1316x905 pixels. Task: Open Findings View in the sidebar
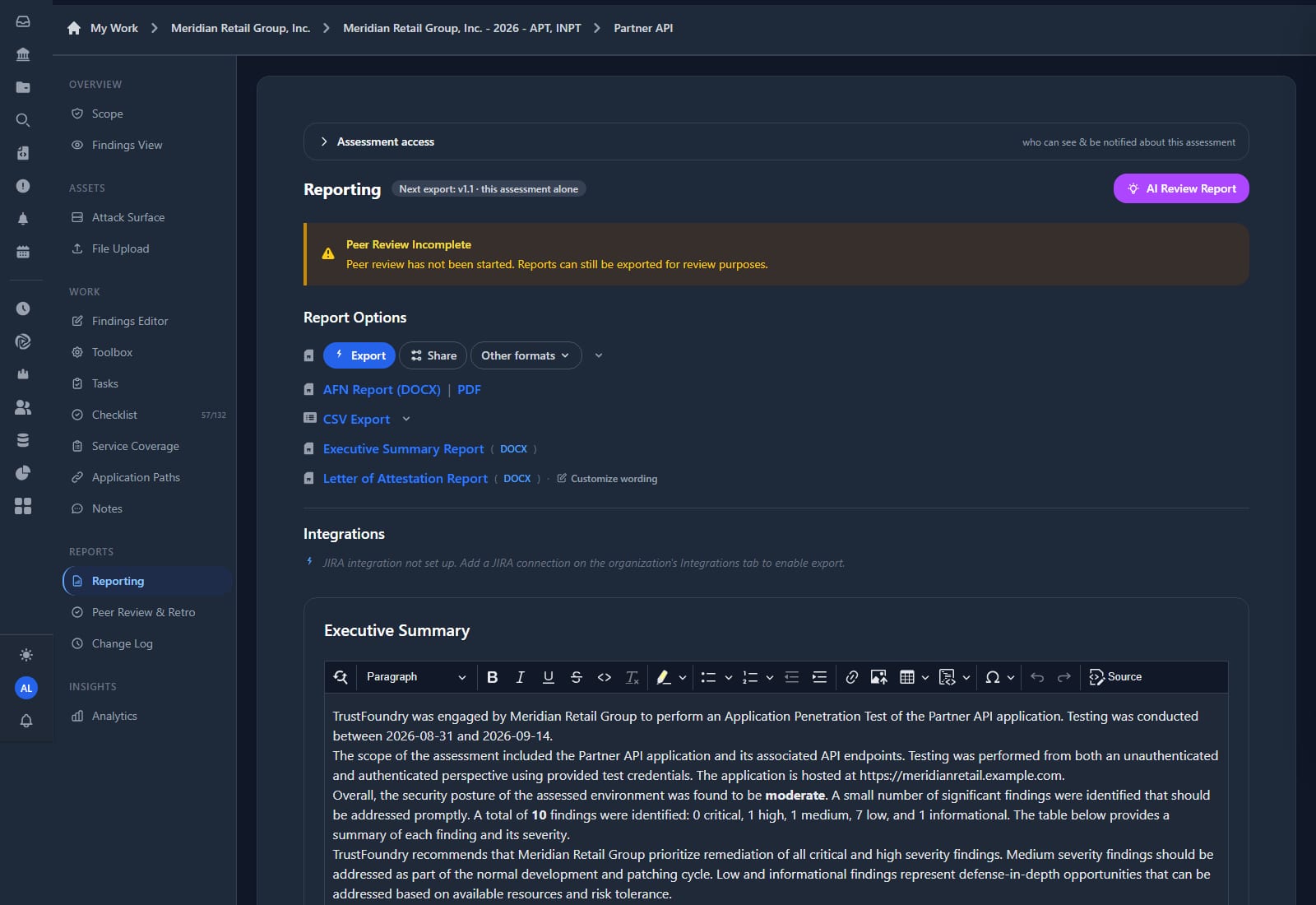pyautogui.click(x=127, y=145)
